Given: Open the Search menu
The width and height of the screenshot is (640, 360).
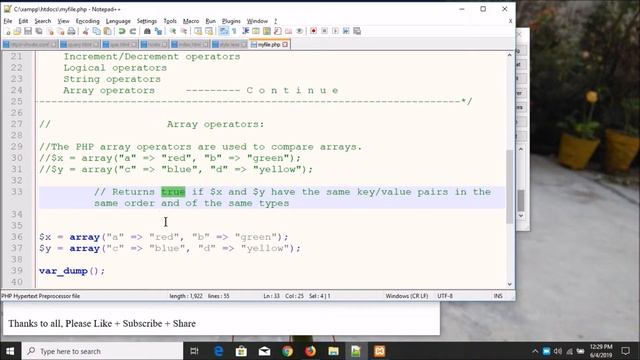Looking at the screenshot, I should tap(42, 21).
